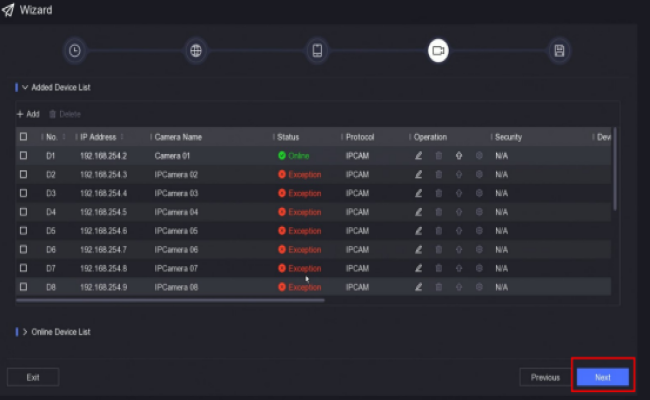This screenshot has height=400, width=650.
Task: Collapse the Added Device List section
Action: [x=25, y=88]
